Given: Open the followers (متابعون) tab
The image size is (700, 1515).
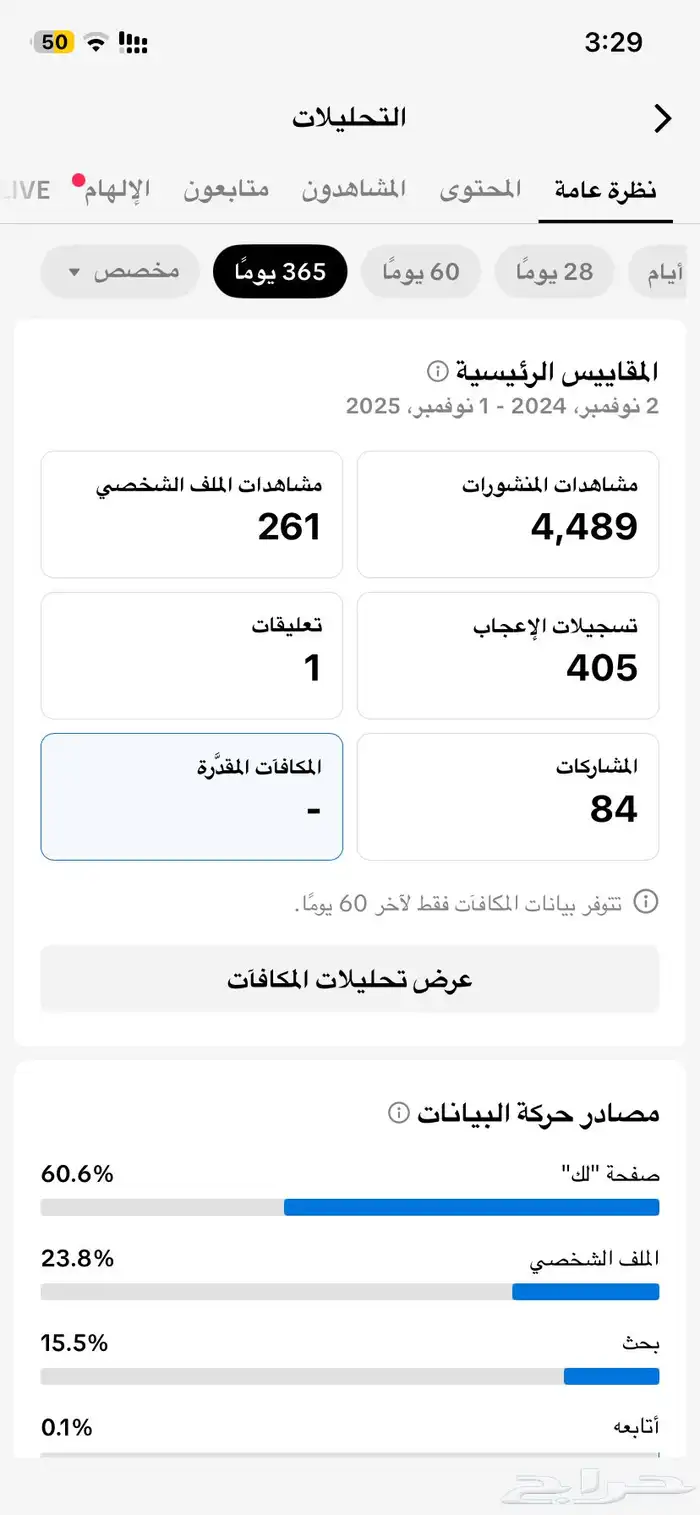Looking at the screenshot, I should [x=226, y=188].
